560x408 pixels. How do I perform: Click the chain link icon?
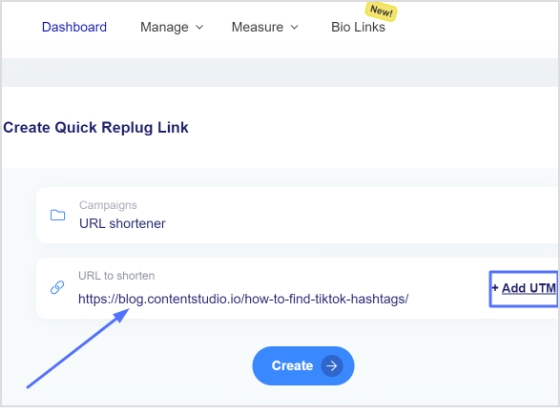pyautogui.click(x=57, y=287)
